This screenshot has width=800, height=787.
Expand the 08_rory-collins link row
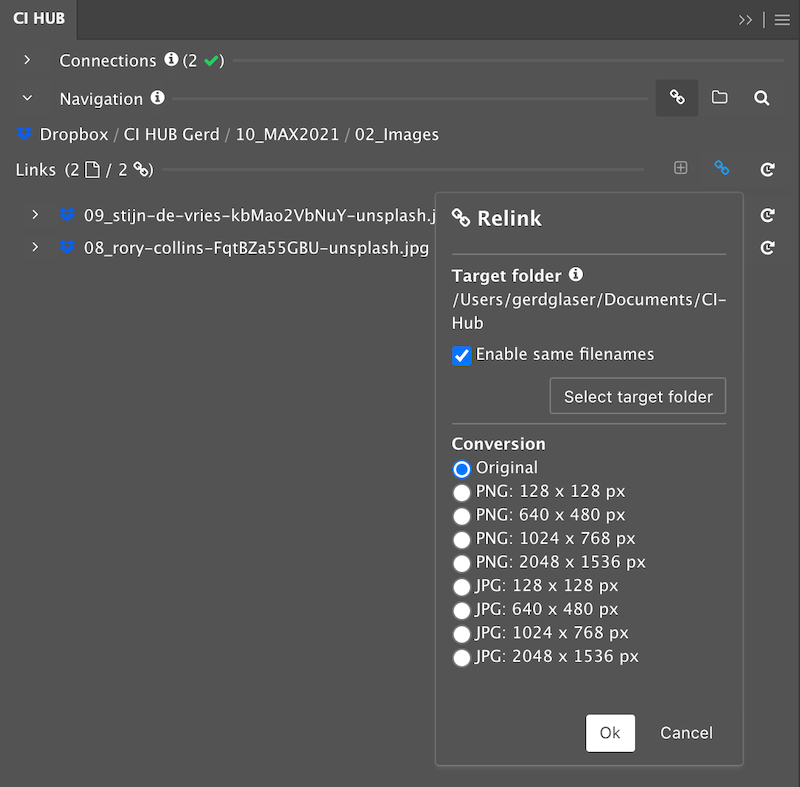tap(35, 247)
